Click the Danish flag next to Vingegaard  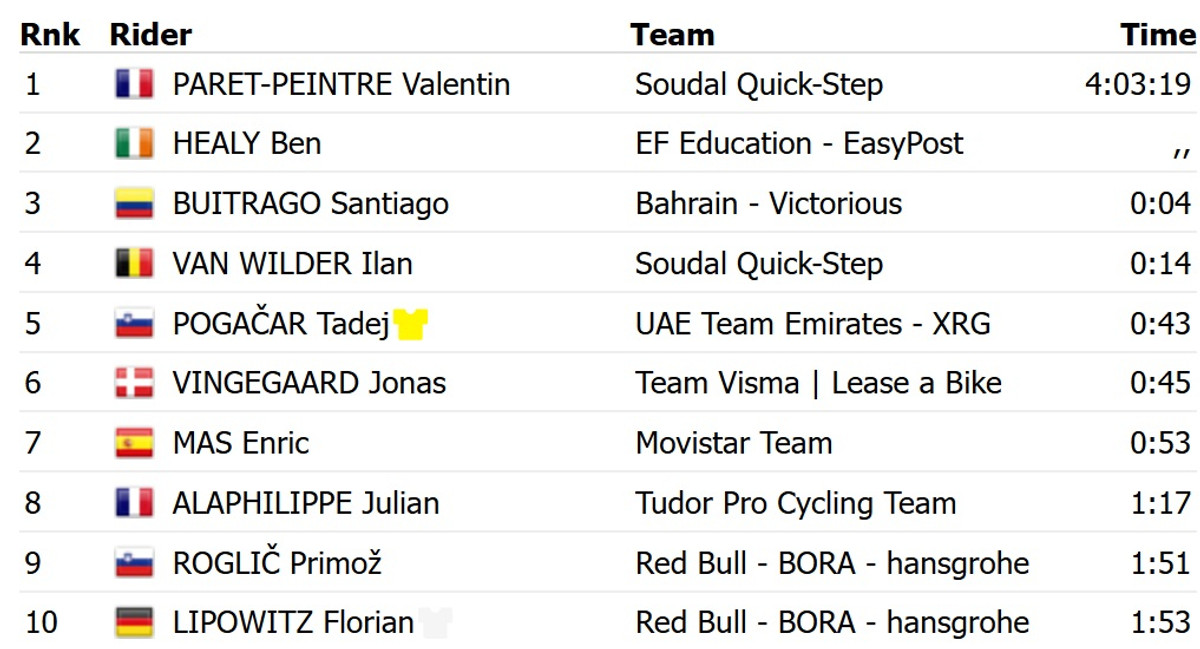point(134,383)
